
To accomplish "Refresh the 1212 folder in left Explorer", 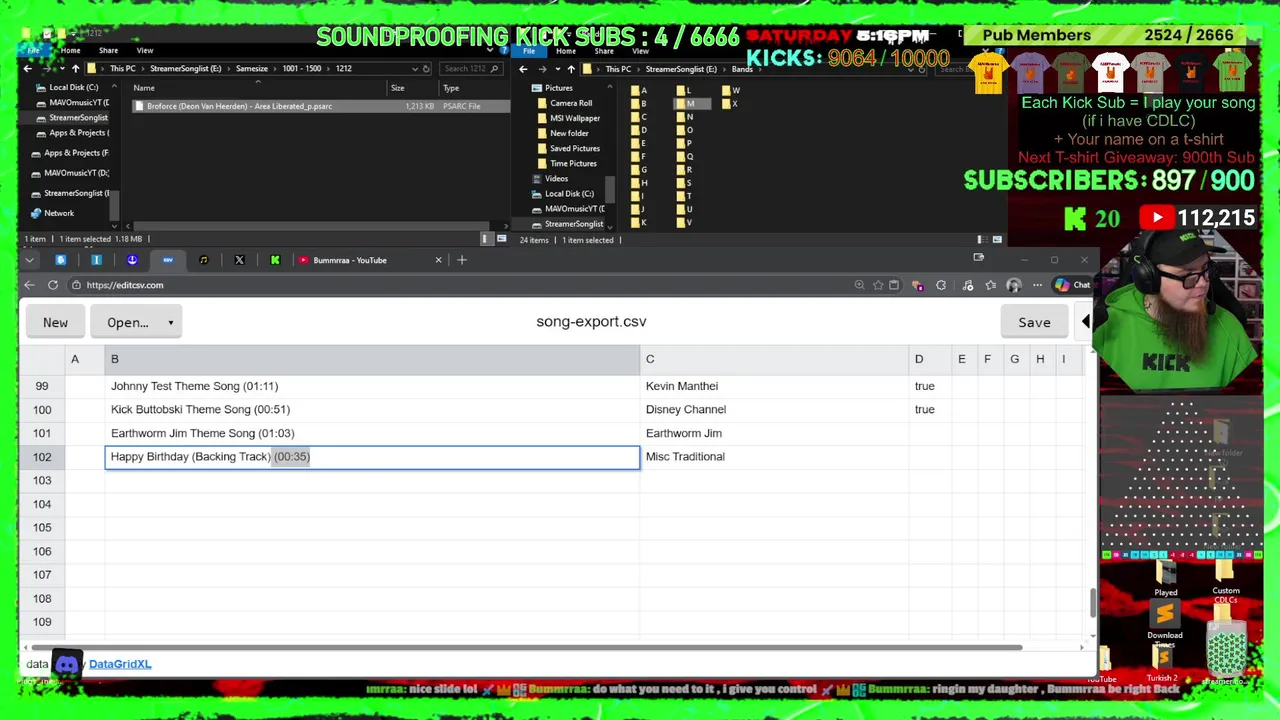I will [x=426, y=69].
